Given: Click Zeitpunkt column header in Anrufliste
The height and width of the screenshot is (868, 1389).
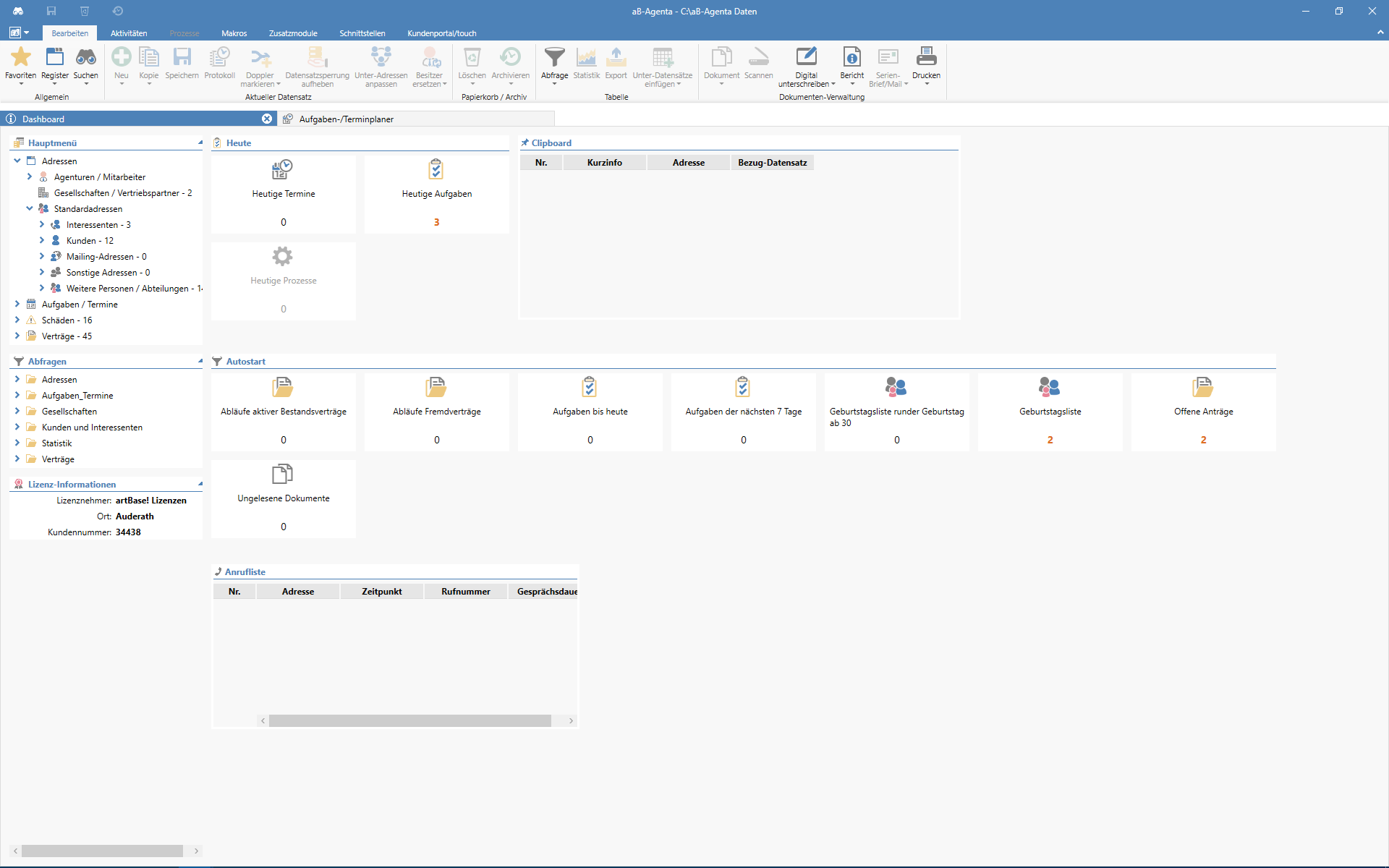Looking at the screenshot, I should 382,592.
